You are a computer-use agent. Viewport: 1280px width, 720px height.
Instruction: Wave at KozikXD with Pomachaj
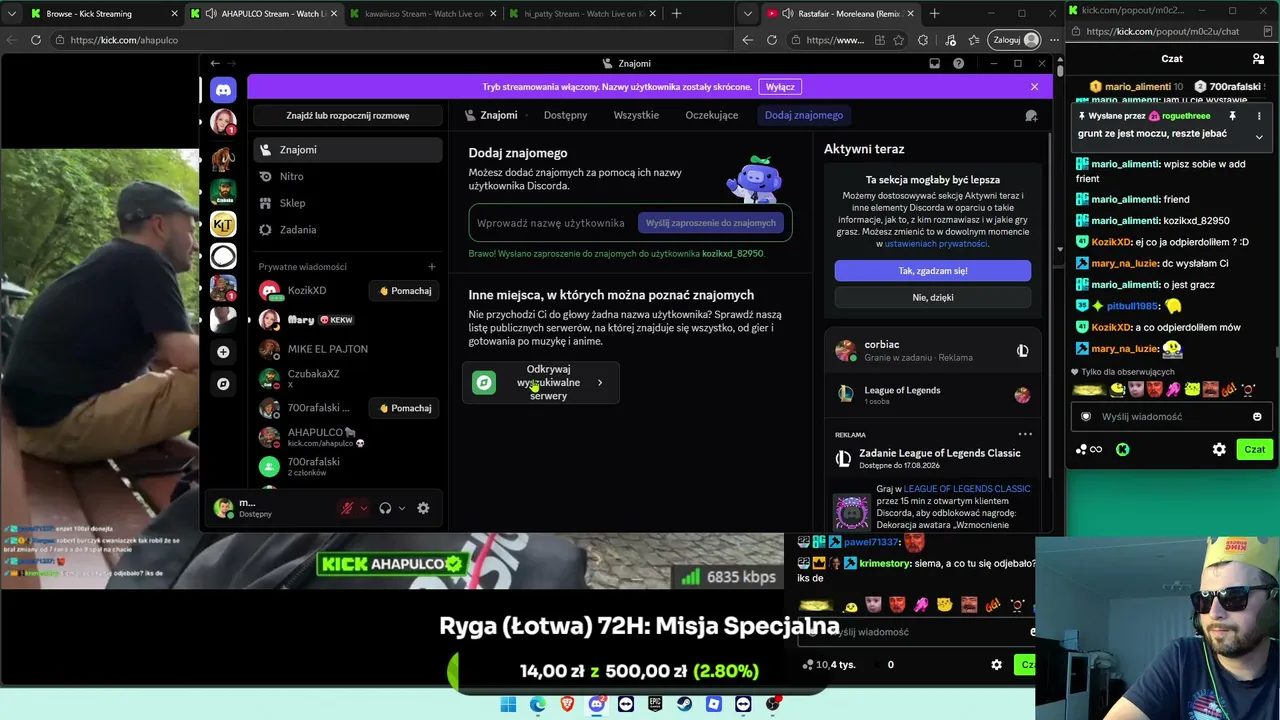tap(405, 291)
